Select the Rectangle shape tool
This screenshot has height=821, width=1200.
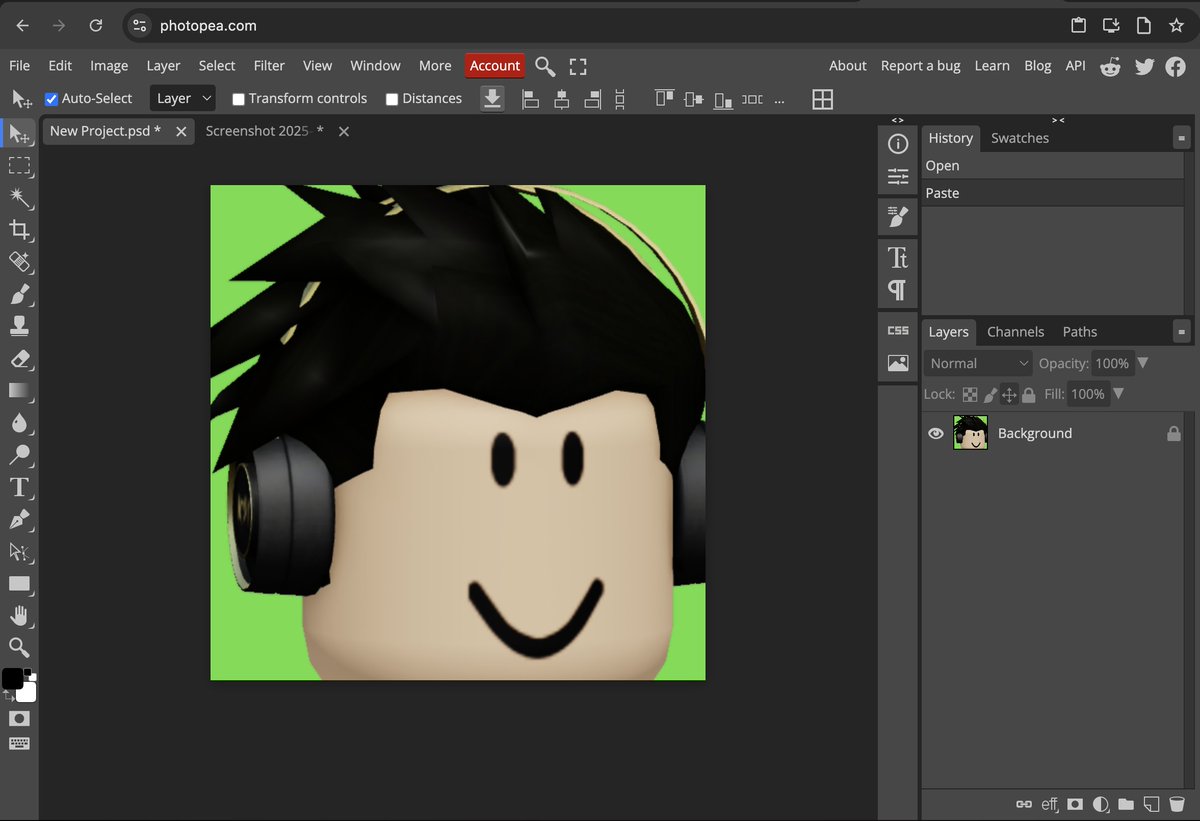19,583
